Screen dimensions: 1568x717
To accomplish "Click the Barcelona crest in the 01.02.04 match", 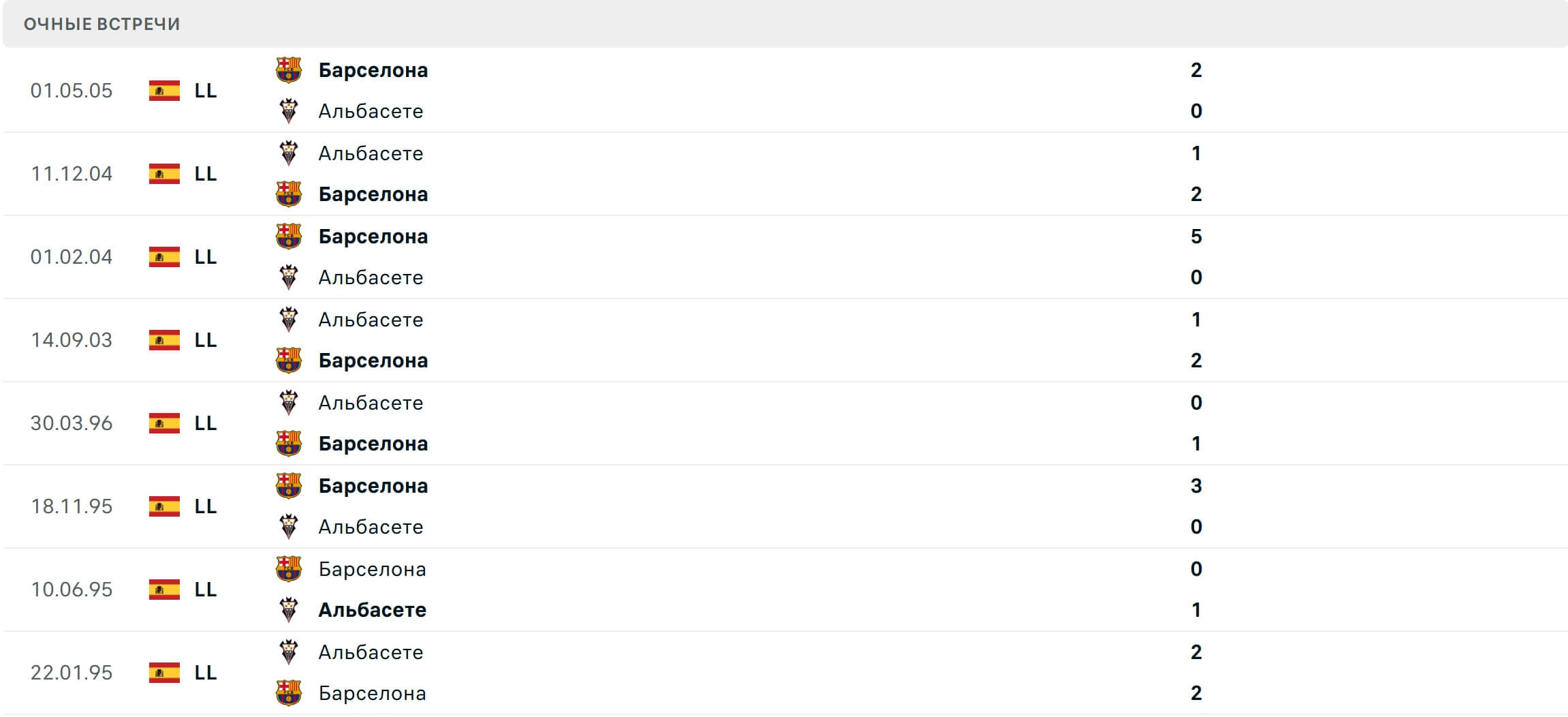I will tap(289, 237).
